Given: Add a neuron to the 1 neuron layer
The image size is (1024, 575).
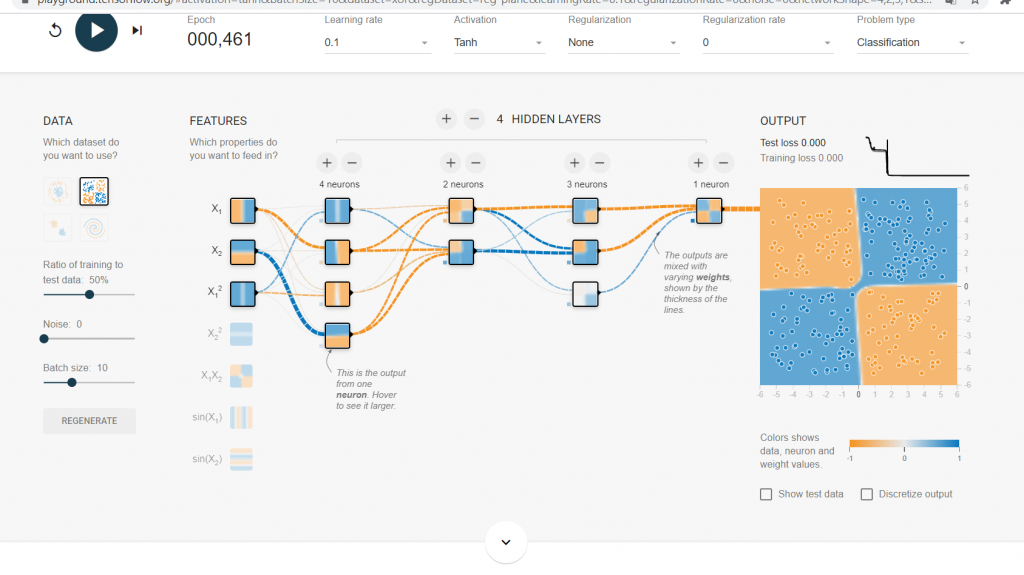Looking at the screenshot, I should pos(698,163).
